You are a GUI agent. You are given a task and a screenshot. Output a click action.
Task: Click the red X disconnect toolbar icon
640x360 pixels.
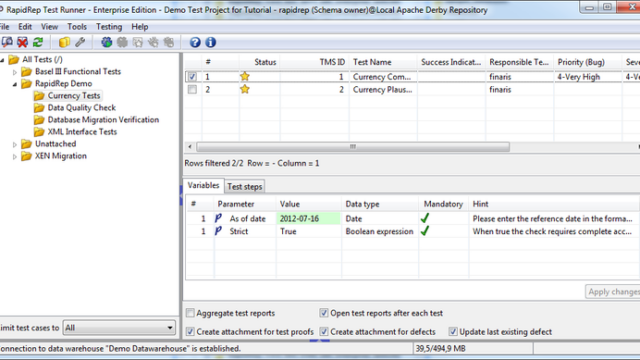pyautogui.click(x=22, y=42)
